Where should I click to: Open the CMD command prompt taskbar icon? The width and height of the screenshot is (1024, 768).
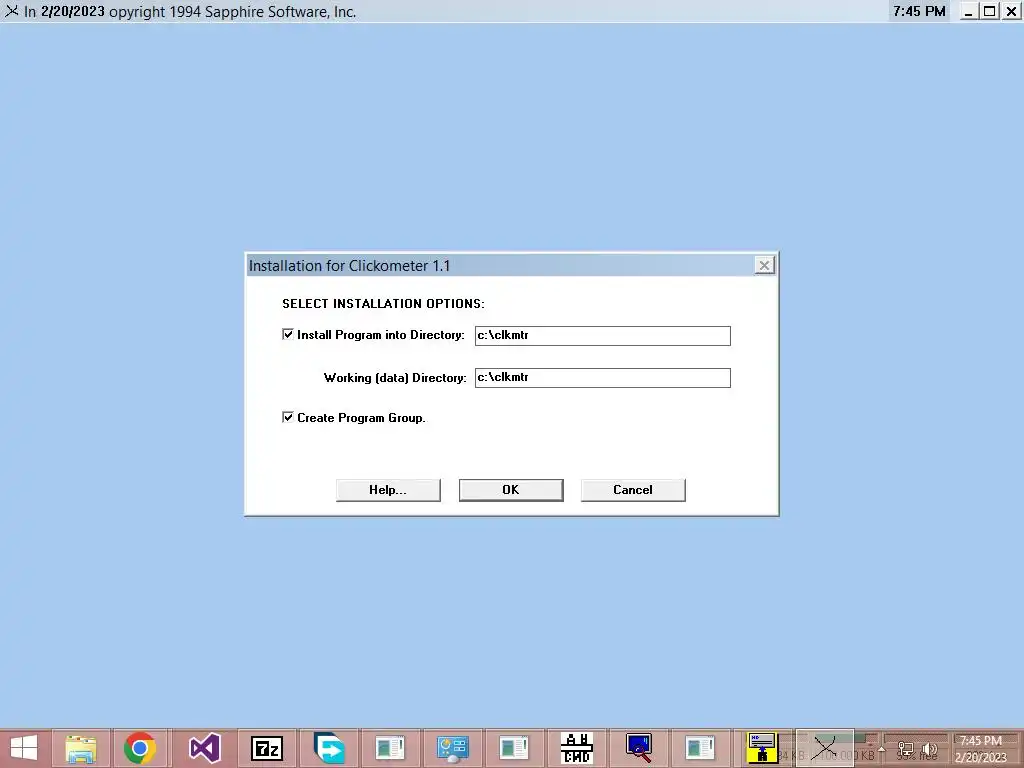[577, 748]
